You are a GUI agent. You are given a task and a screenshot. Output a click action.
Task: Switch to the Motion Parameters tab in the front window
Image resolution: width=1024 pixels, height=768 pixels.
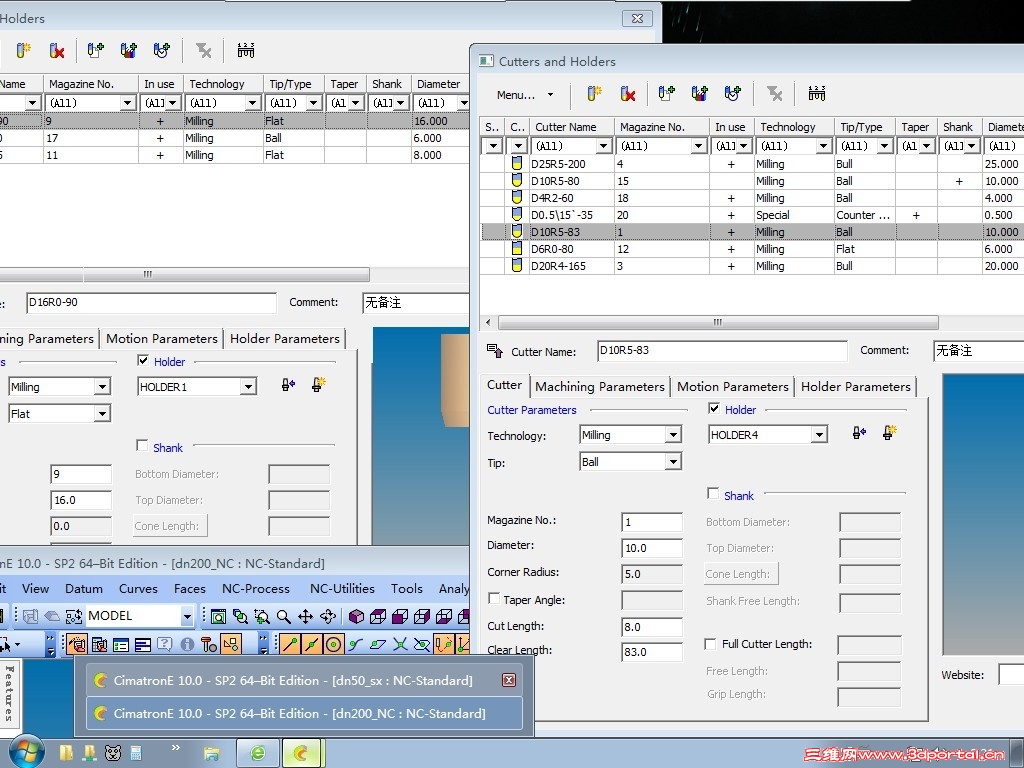pyautogui.click(x=733, y=387)
